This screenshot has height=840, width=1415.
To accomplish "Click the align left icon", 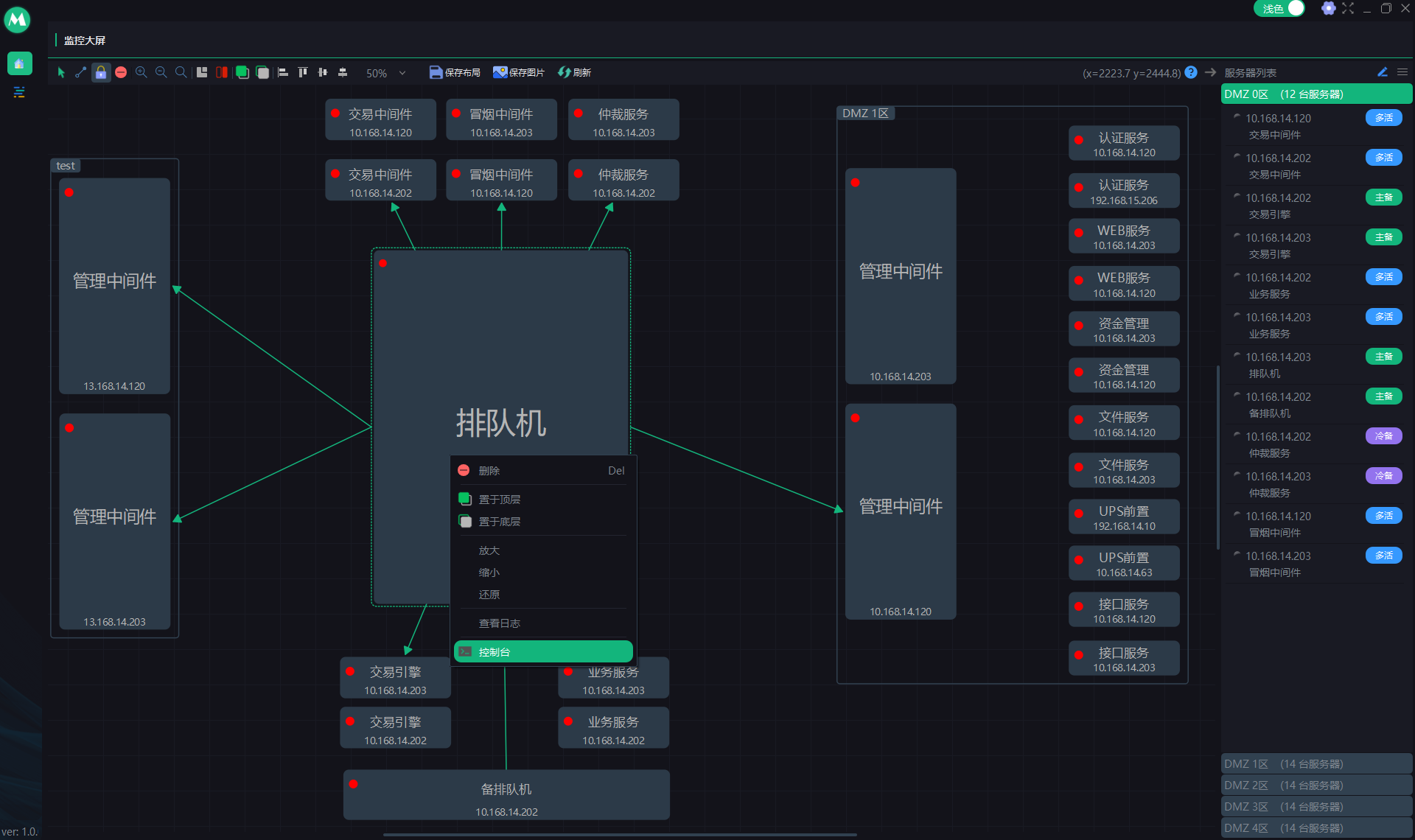I will [283, 72].
